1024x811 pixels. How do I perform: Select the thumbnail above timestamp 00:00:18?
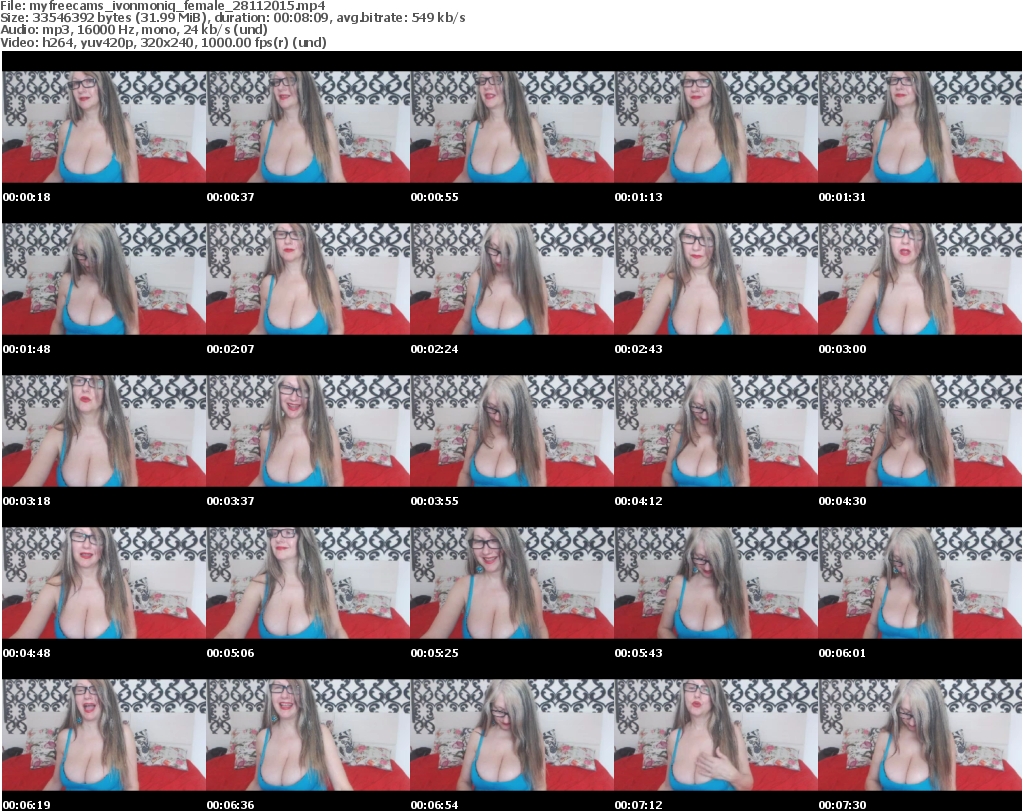(x=104, y=127)
